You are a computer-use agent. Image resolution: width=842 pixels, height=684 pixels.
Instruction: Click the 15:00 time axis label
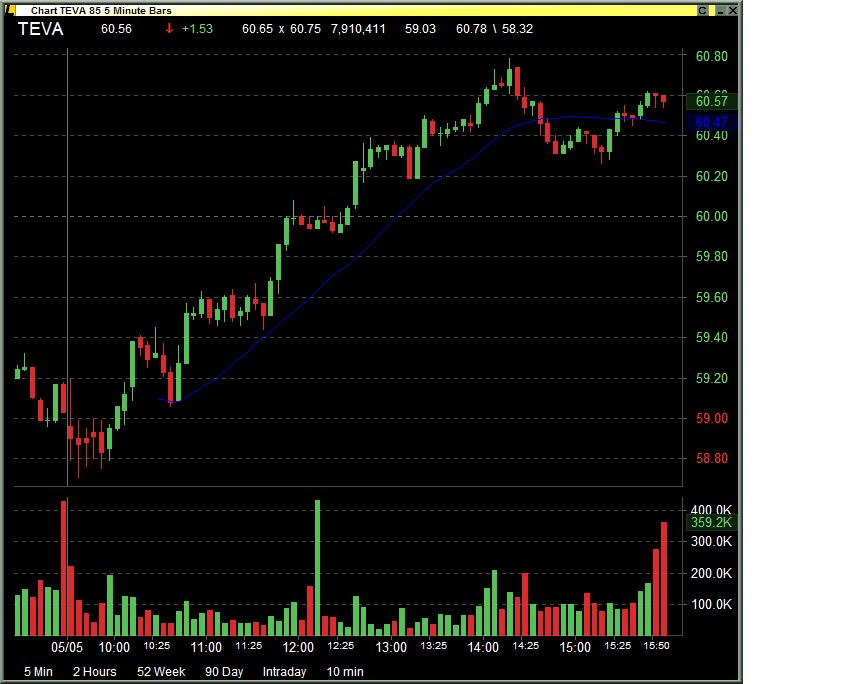[x=575, y=647]
